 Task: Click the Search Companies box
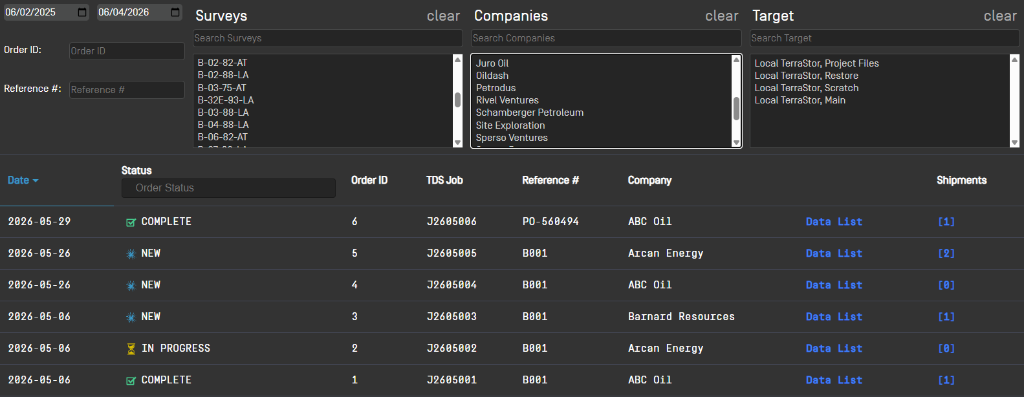606,38
